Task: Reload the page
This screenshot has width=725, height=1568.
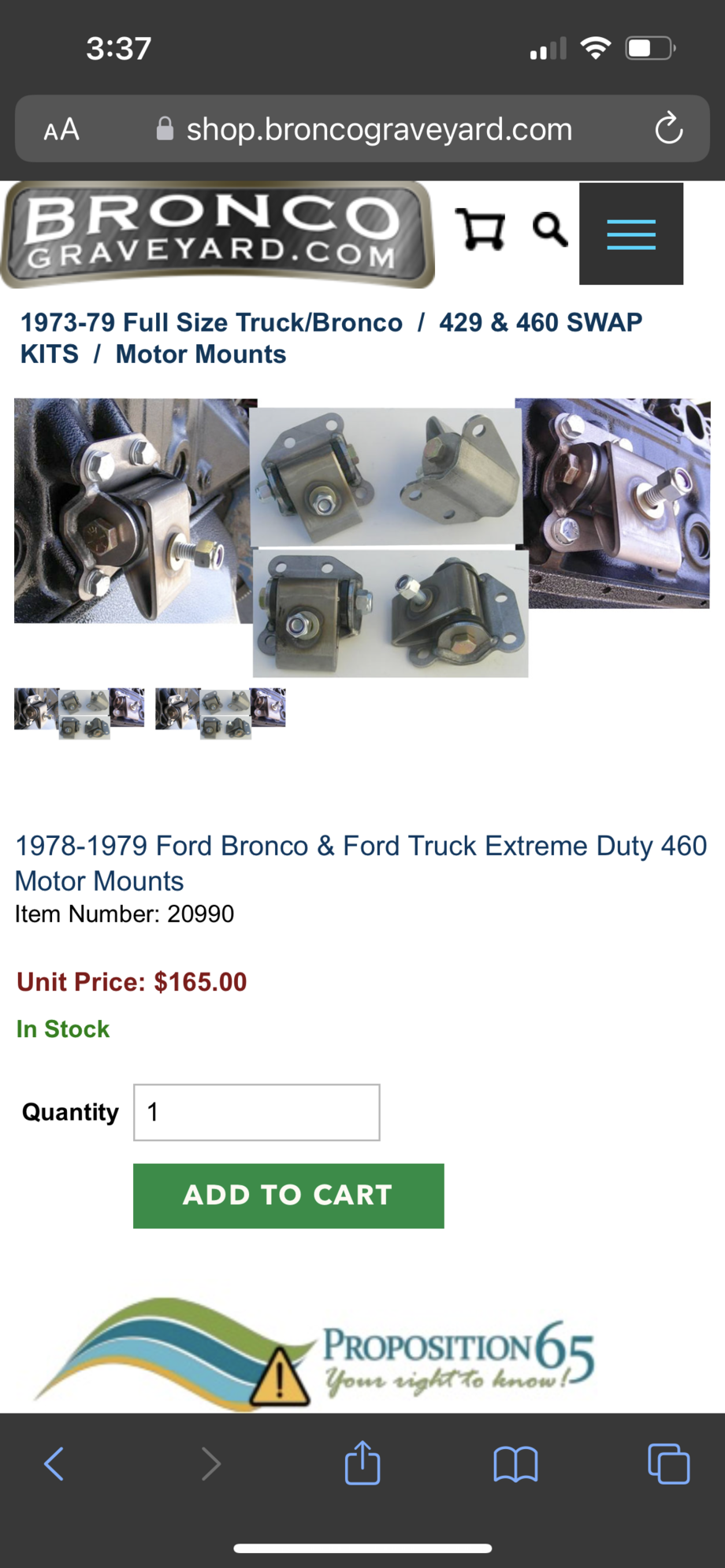Action: click(667, 128)
